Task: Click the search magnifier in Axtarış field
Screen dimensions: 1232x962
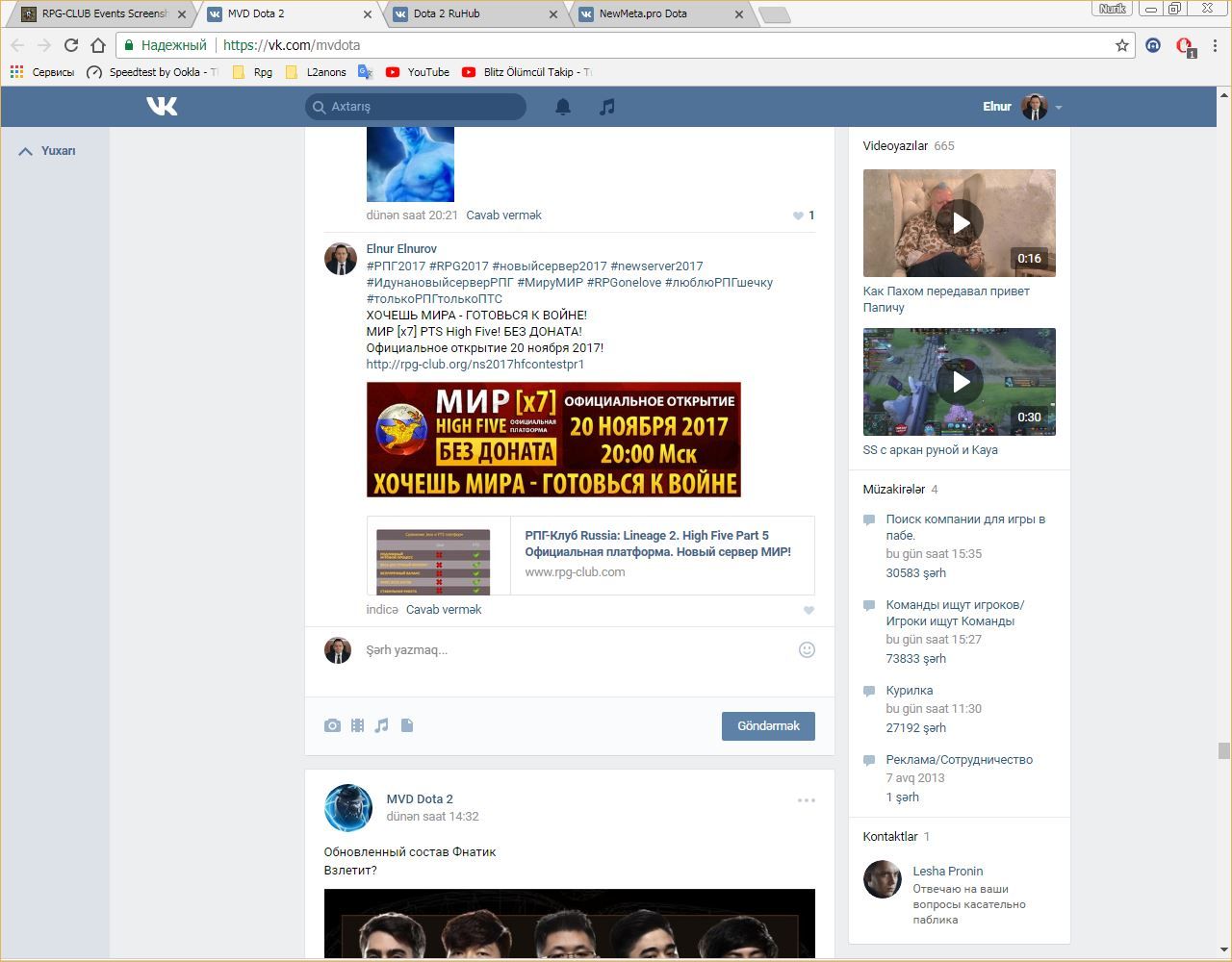Action: click(319, 107)
